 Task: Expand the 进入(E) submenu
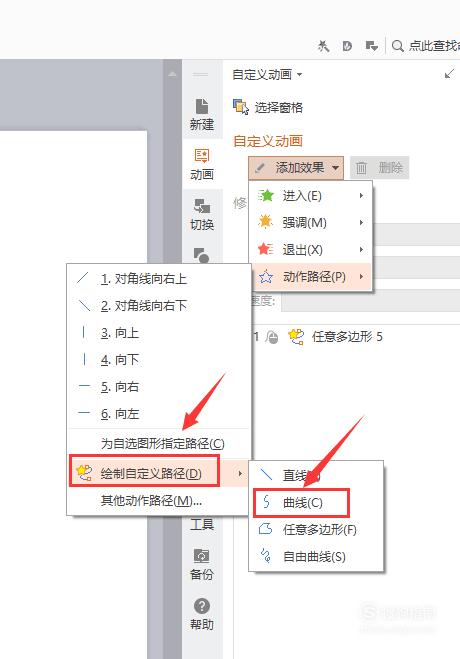311,195
